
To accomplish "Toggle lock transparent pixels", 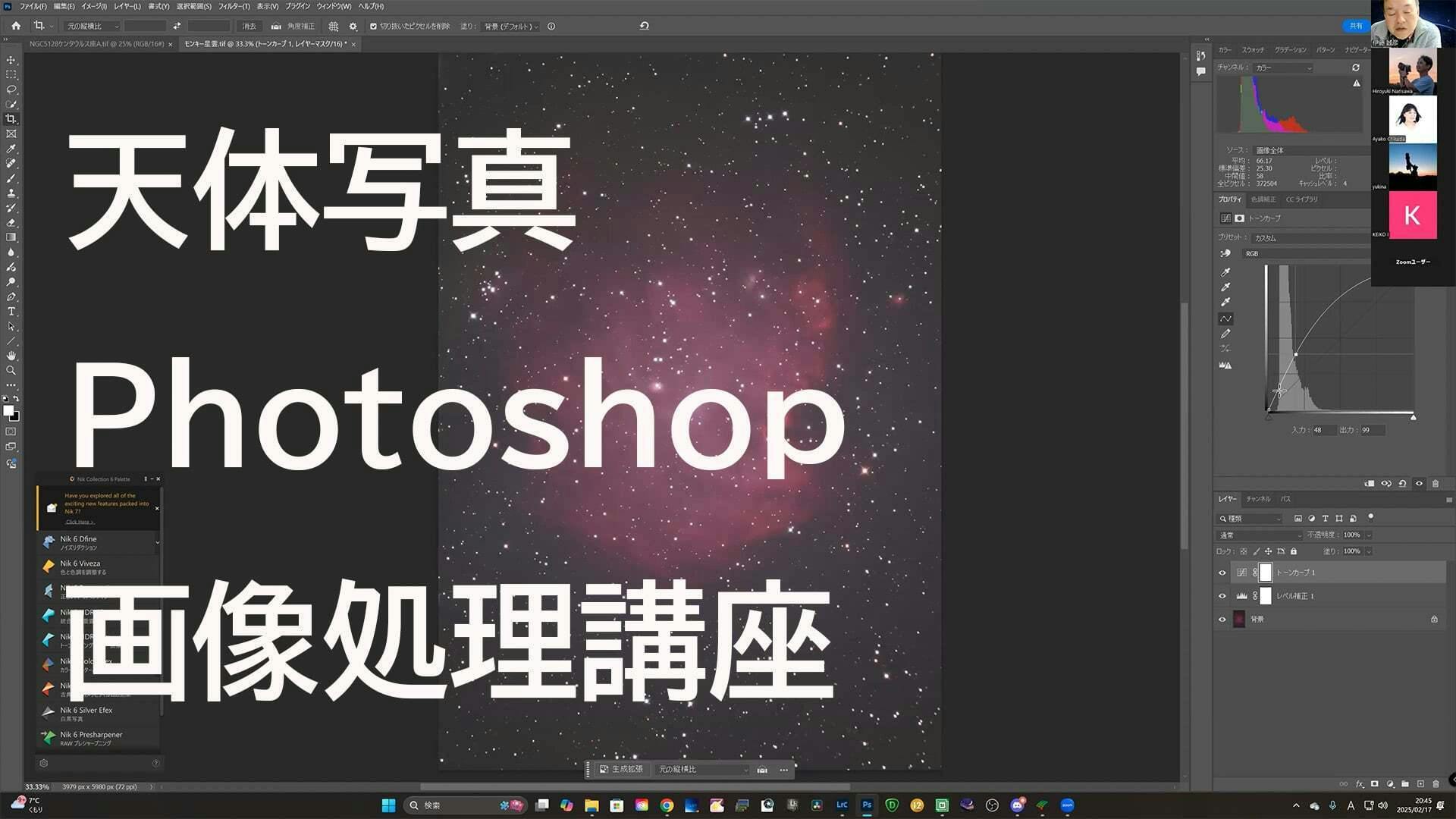I will 1244,551.
